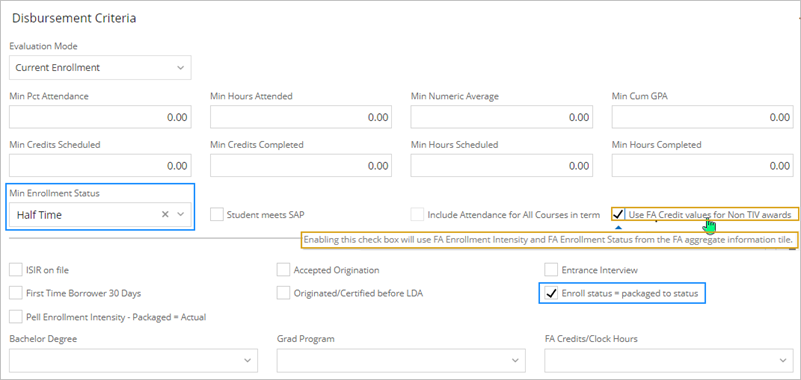The image size is (801, 380).
Task: Click the Min Hours Completed field
Action: click(x=702, y=165)
